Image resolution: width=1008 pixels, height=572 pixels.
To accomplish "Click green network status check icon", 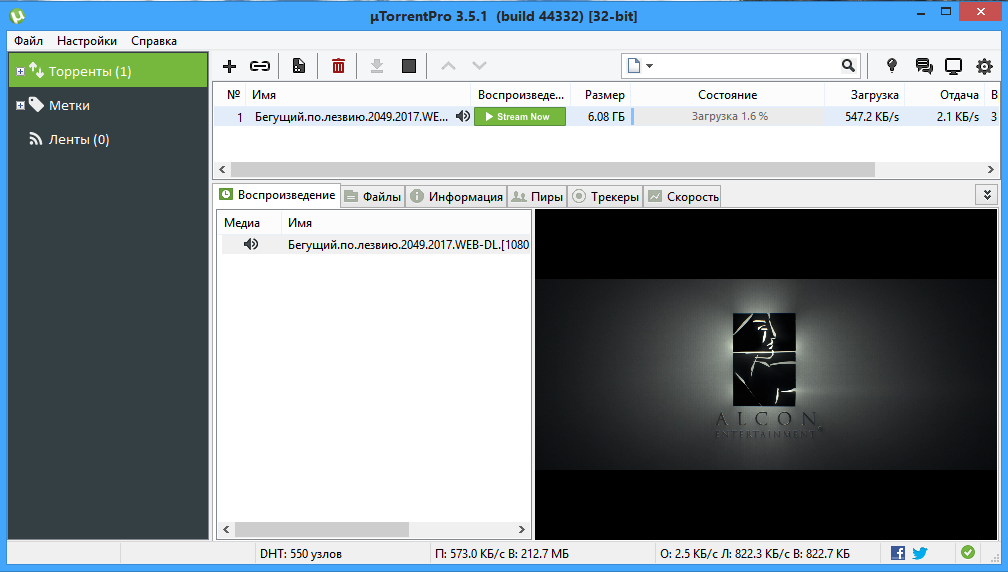I will (x=968, y=552).
